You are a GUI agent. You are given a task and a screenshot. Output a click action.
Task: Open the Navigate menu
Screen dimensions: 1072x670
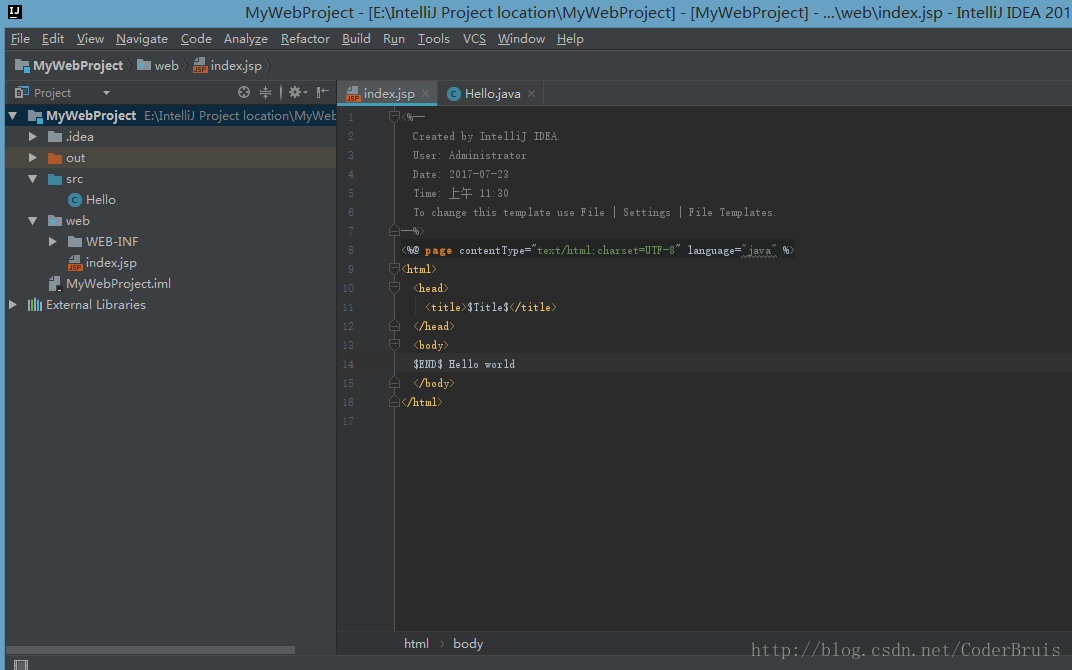pos(142,39)
